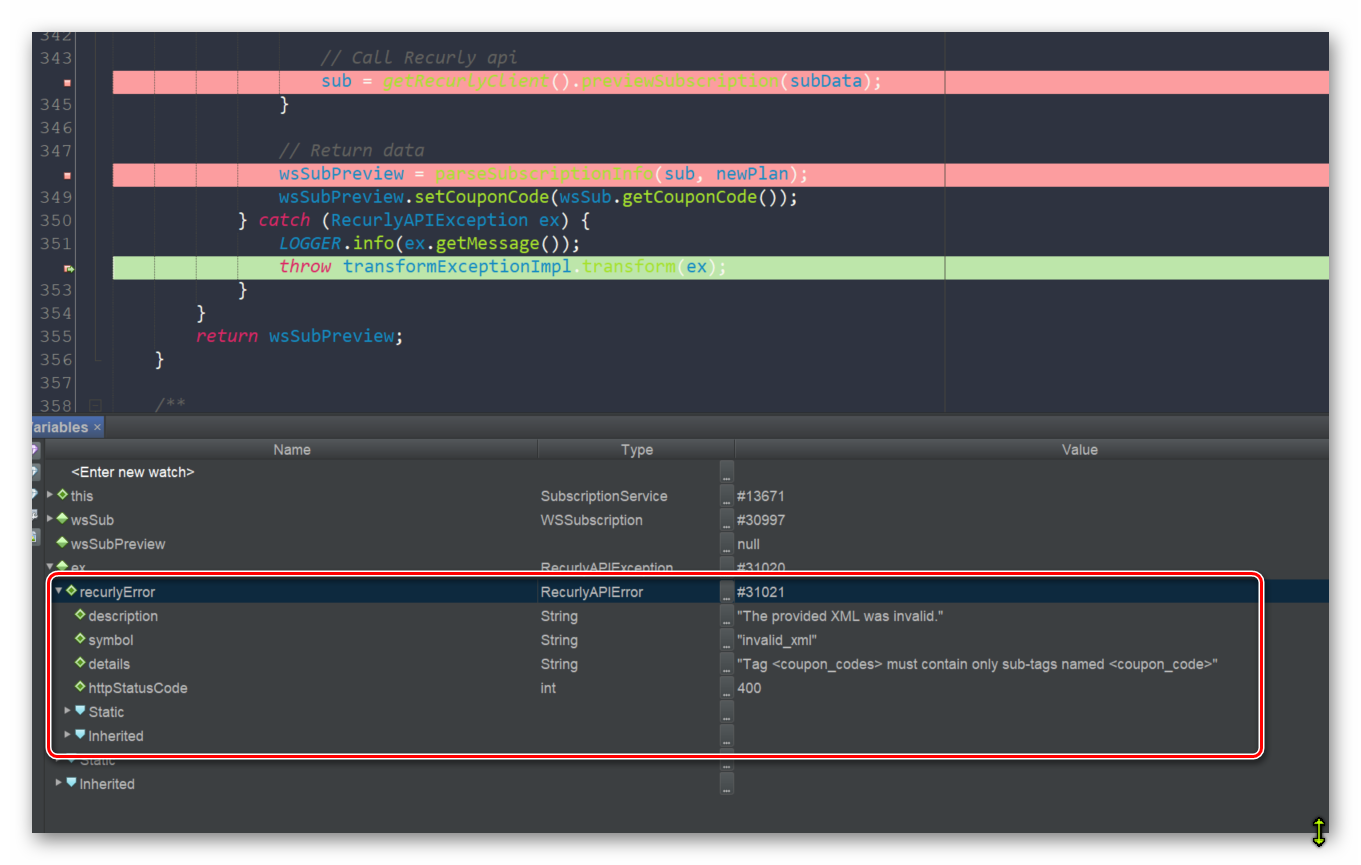This screenshot has width=1361, height=865.
Task: Click the purple diamond icon in the debugger sidebar
Action: (36, 449)
